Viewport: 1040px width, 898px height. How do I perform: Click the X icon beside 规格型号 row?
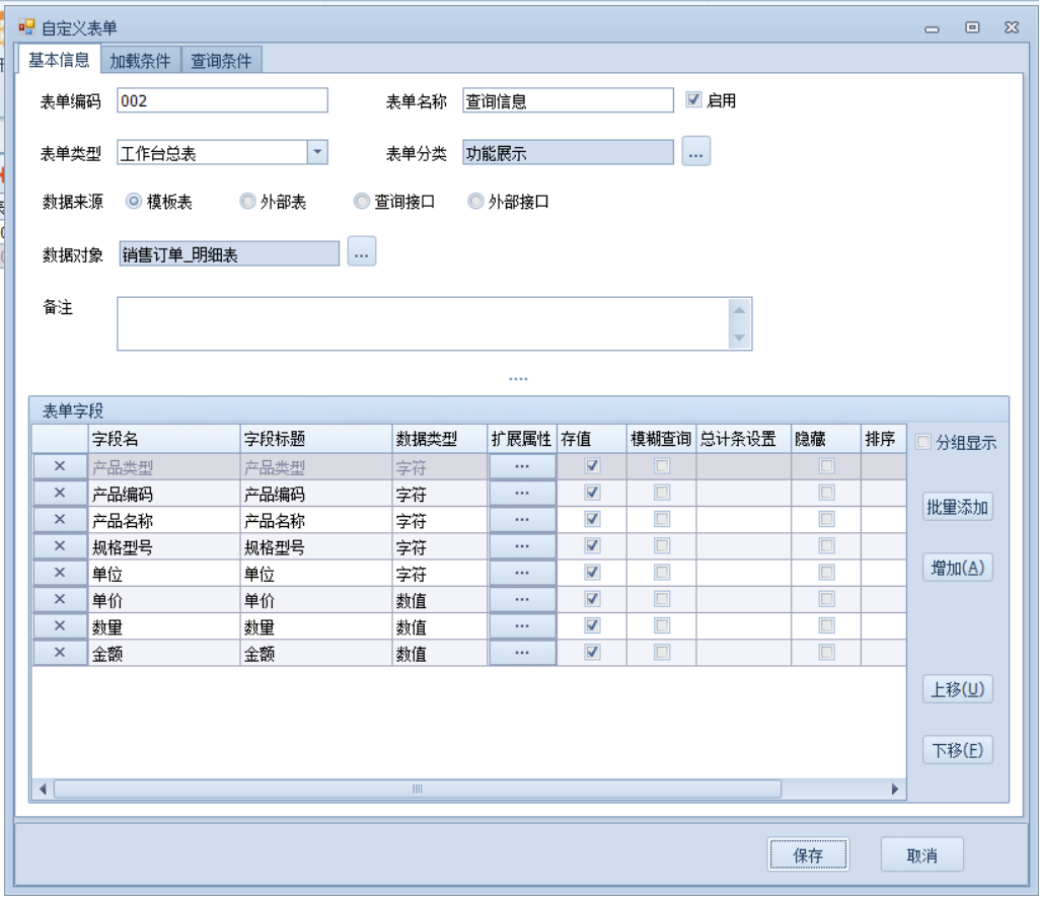tap(59, 546)
